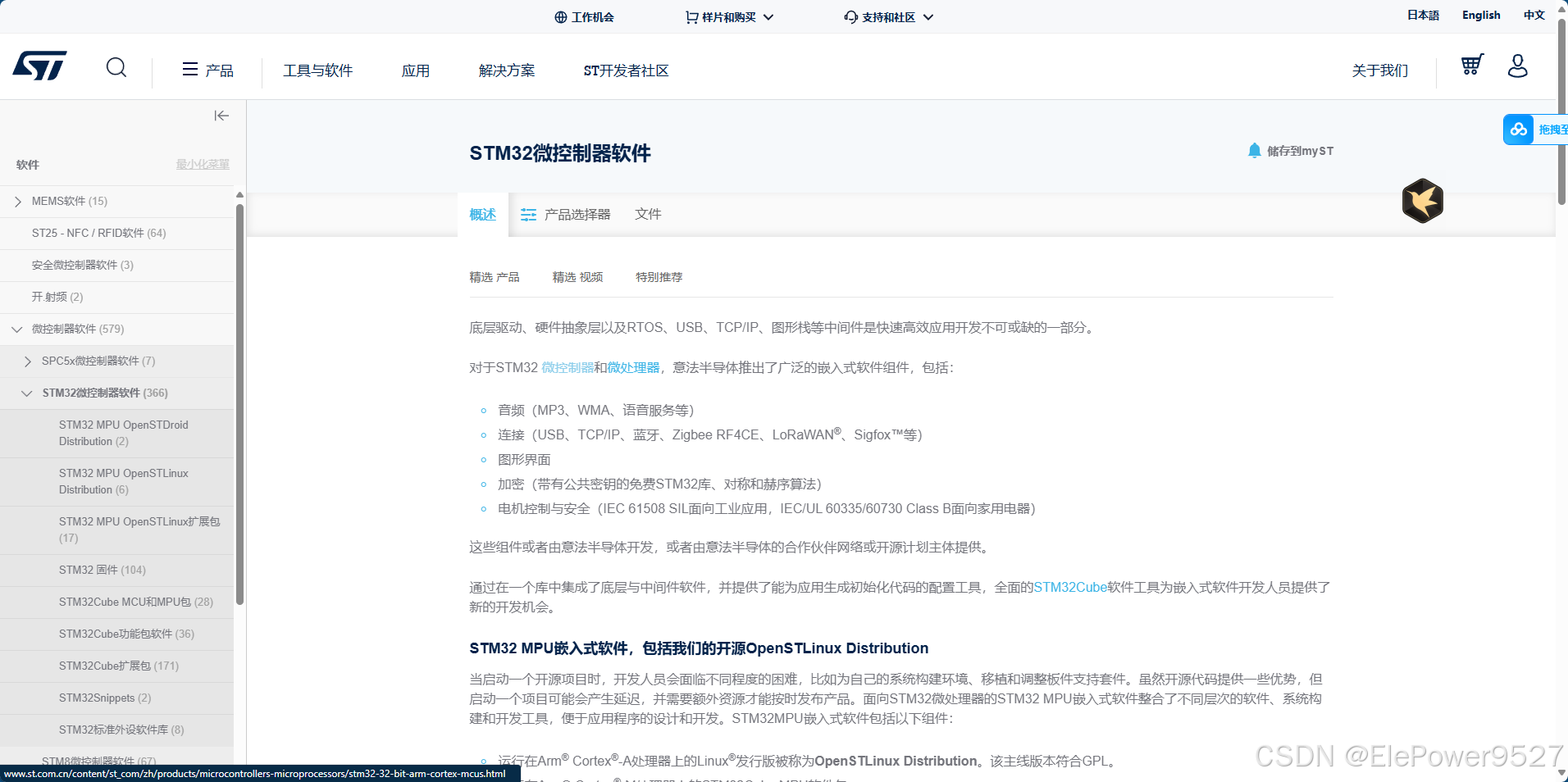Switch language to 中文
Viewport: 1568px width, 782px height.
click(x=1534, y=15)
